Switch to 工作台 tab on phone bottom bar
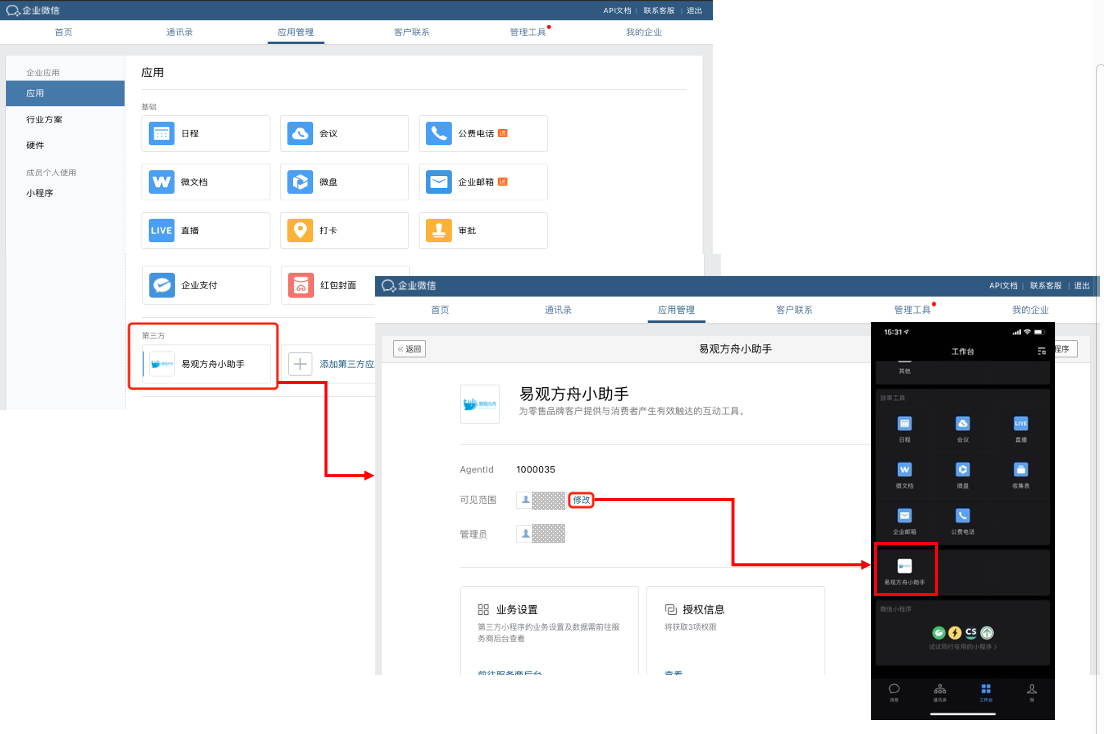This screenshot has height=734, width=1104. pos(986,692)
